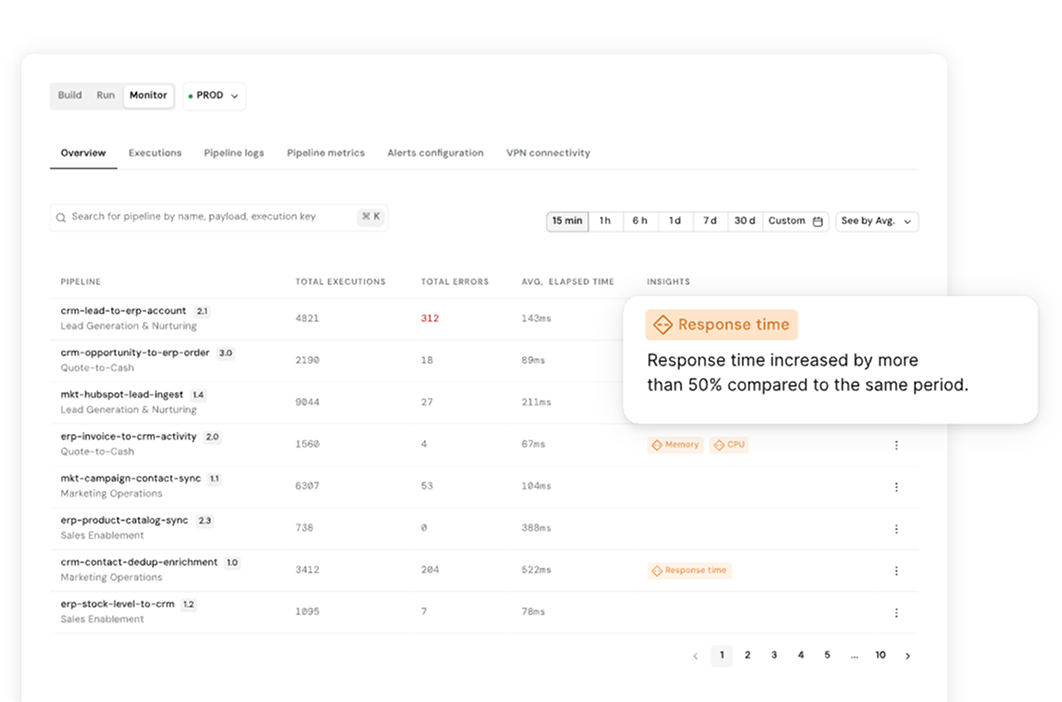Click the pagination ellipsis

coord(854,656)
